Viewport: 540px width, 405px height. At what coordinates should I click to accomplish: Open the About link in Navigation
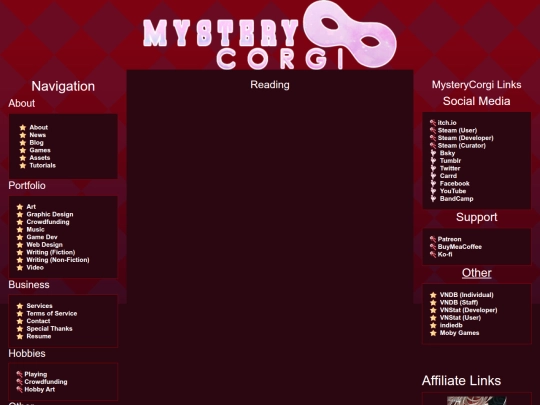click(x=38, y=127)
